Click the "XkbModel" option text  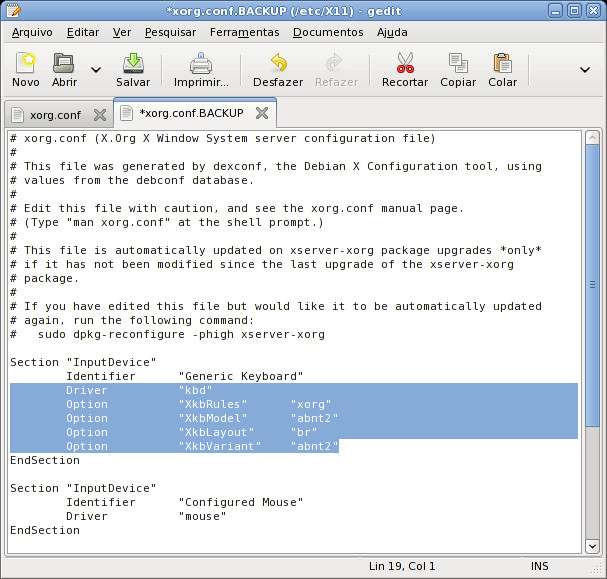(x=213, y=418)
